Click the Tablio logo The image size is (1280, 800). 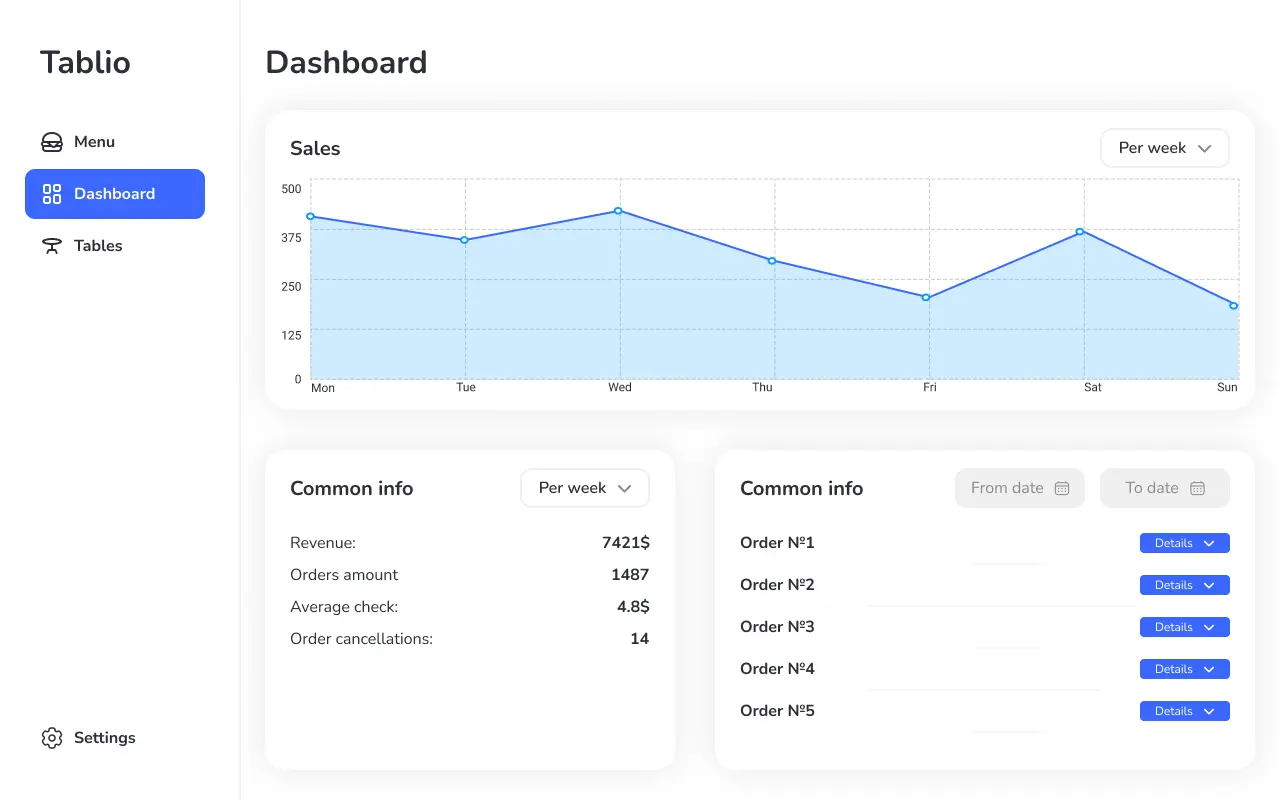pos(85,62)
